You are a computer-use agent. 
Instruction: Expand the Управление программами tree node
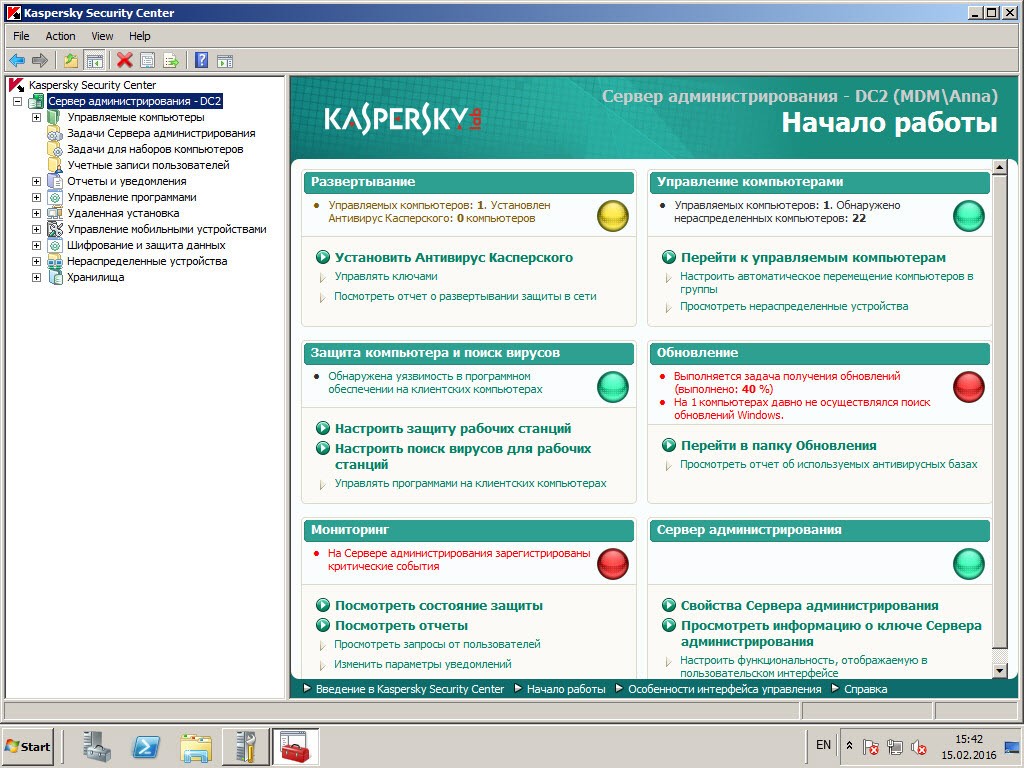click(x=37, y=197)
